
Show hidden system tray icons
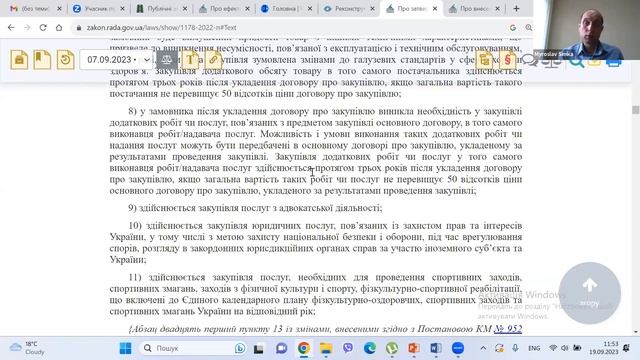[483, 348]
